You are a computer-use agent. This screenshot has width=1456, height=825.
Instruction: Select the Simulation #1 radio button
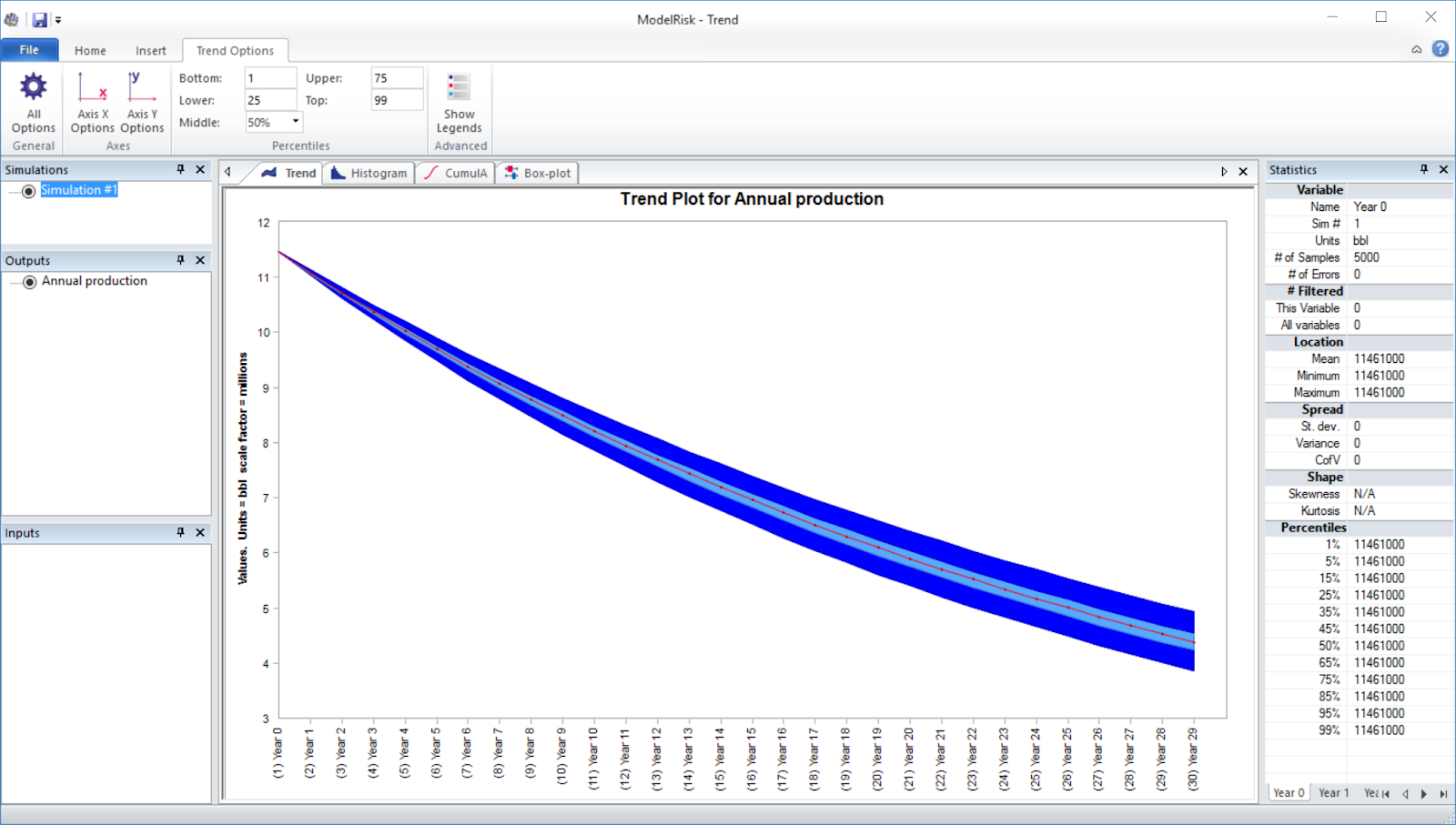pyautogui.click(x=28, y=190)
